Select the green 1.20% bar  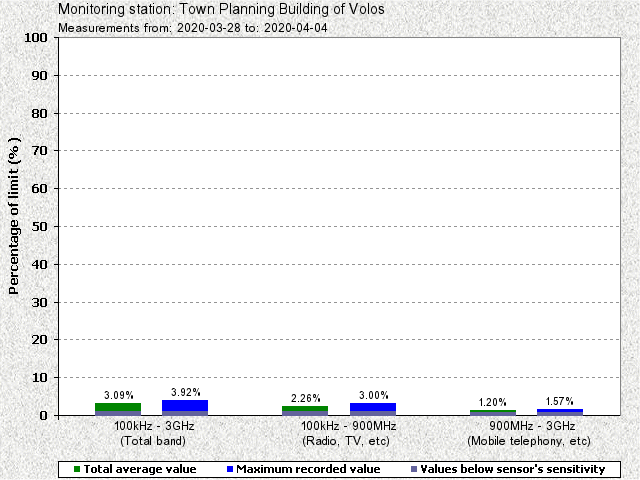pos(493,413)
